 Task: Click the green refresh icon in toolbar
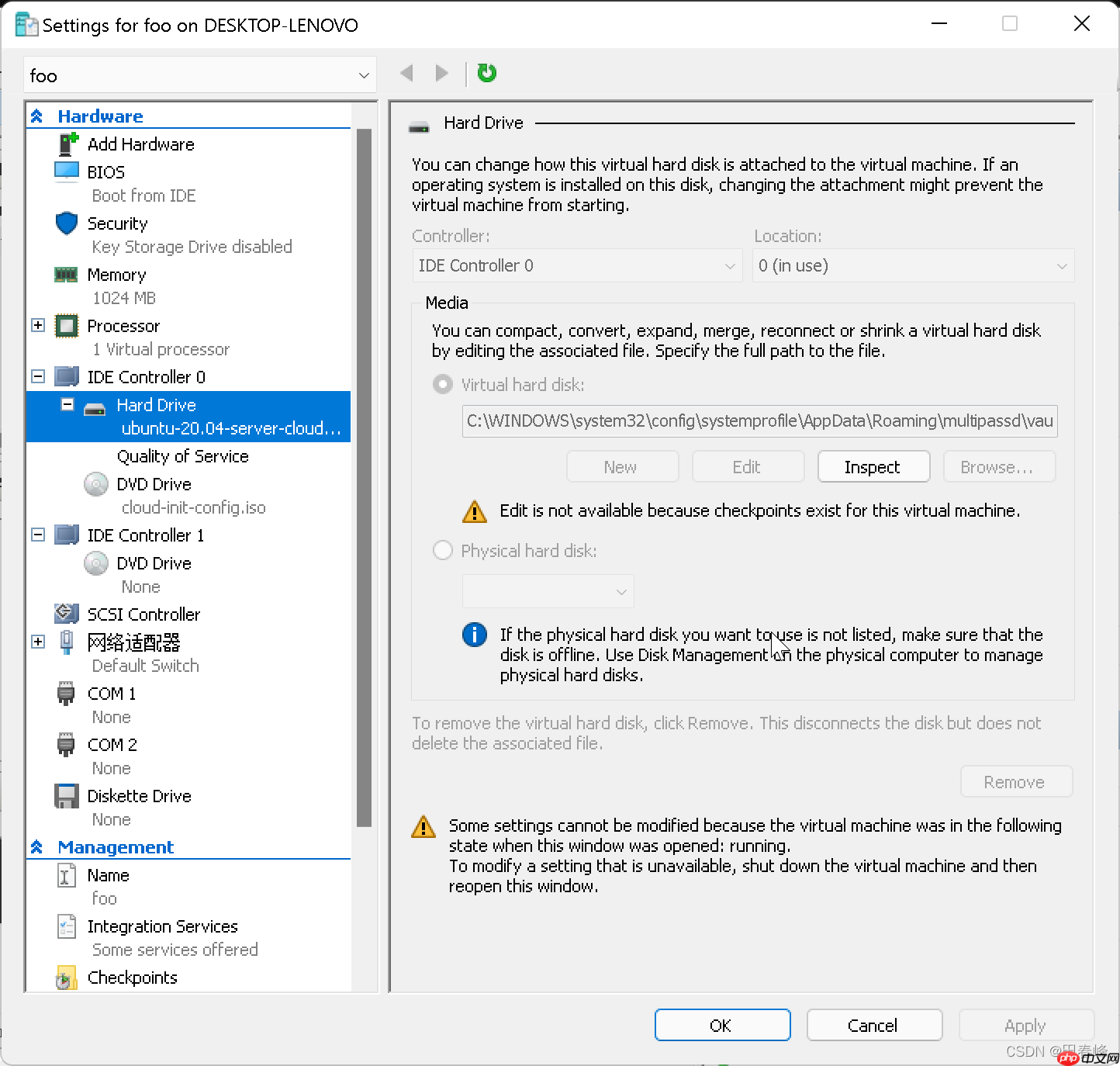487,73
